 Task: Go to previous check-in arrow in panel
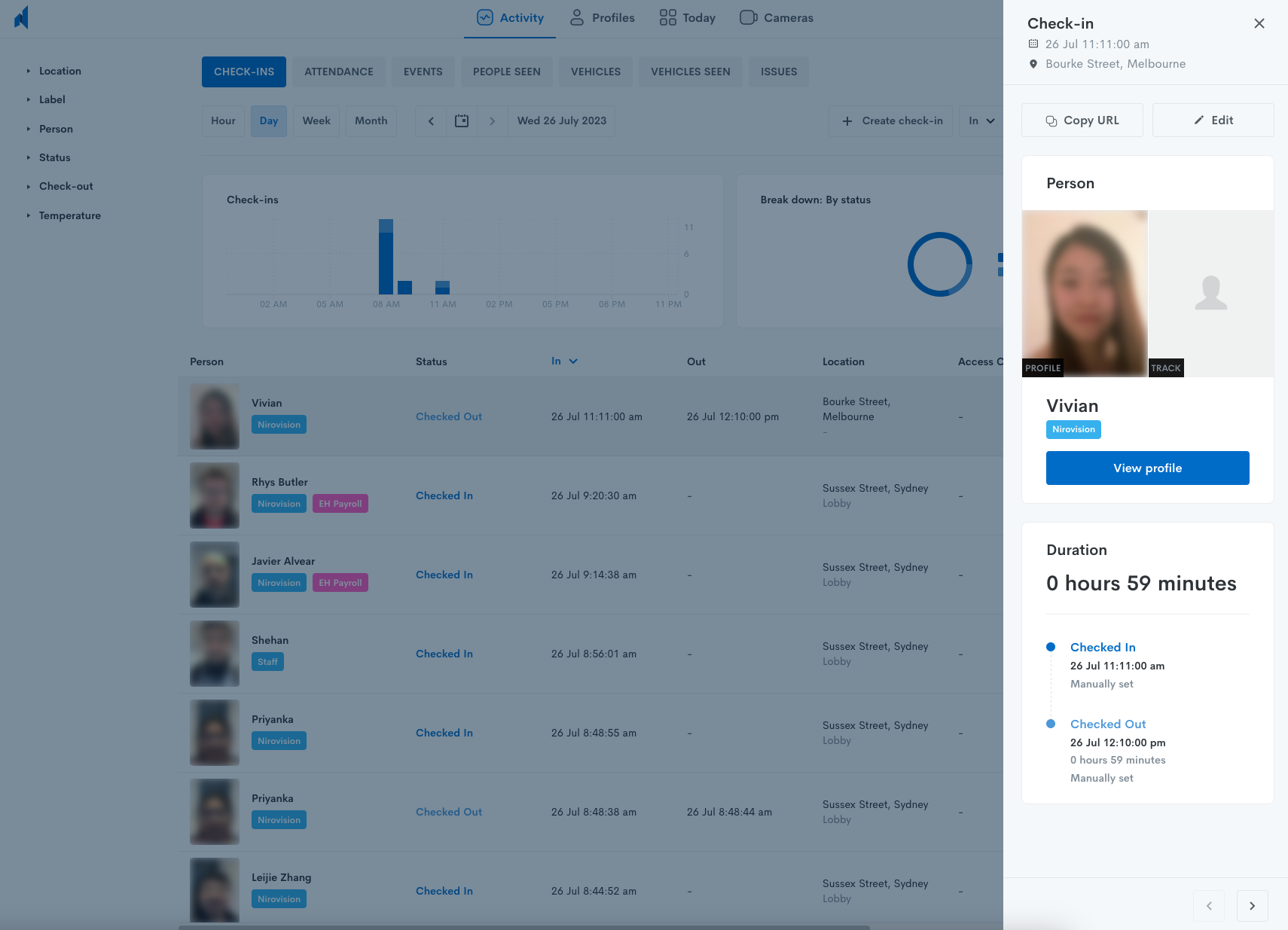[x=1209, y=906]
